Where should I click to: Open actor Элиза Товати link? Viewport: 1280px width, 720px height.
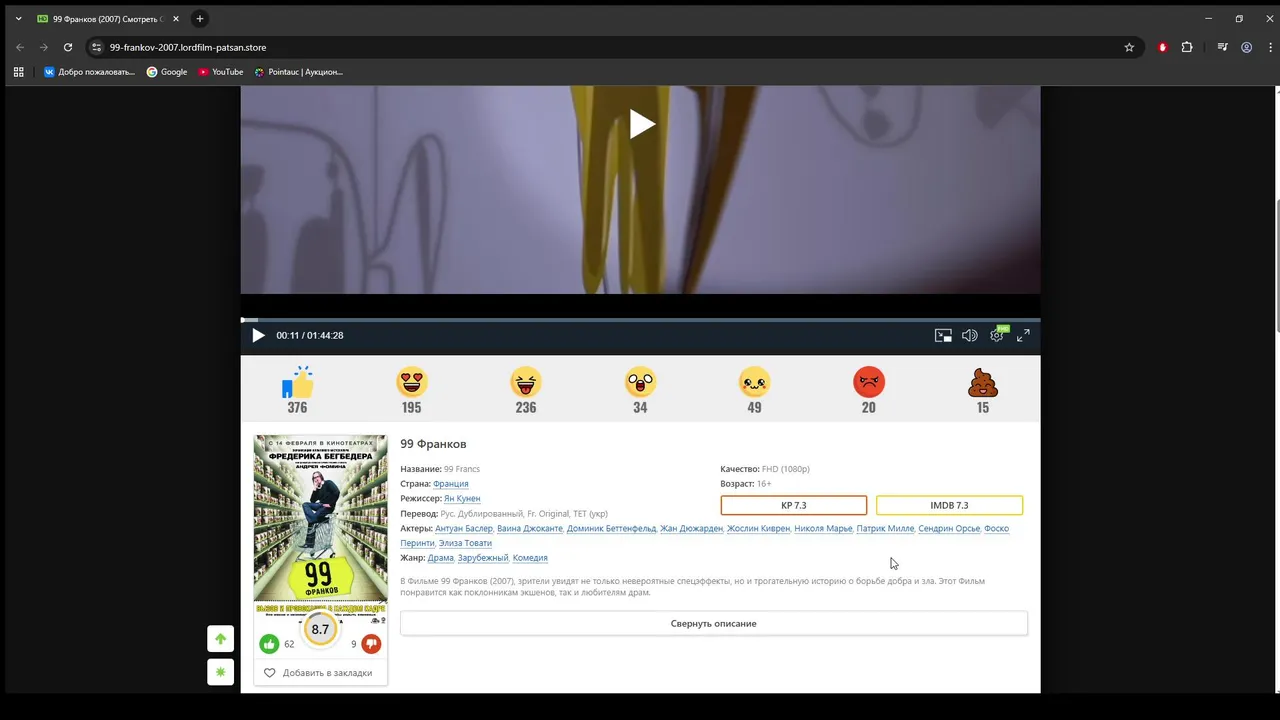click(x=465, y=543)
